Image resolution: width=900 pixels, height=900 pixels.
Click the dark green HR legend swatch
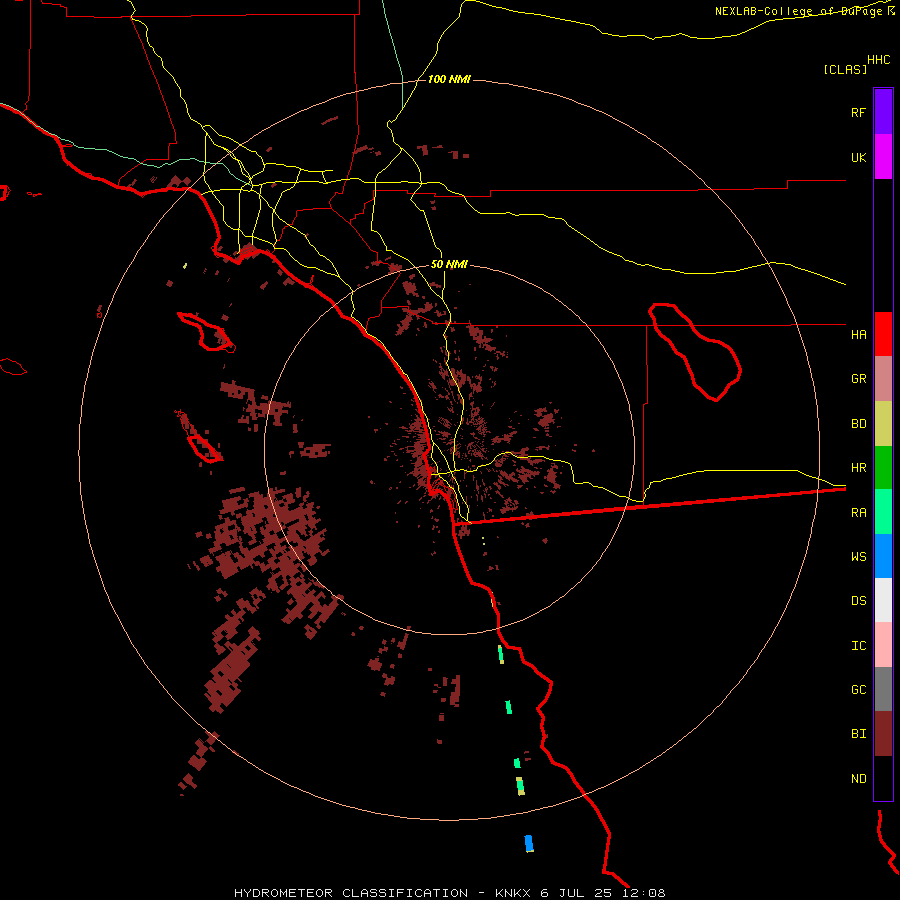coord(883,468)
